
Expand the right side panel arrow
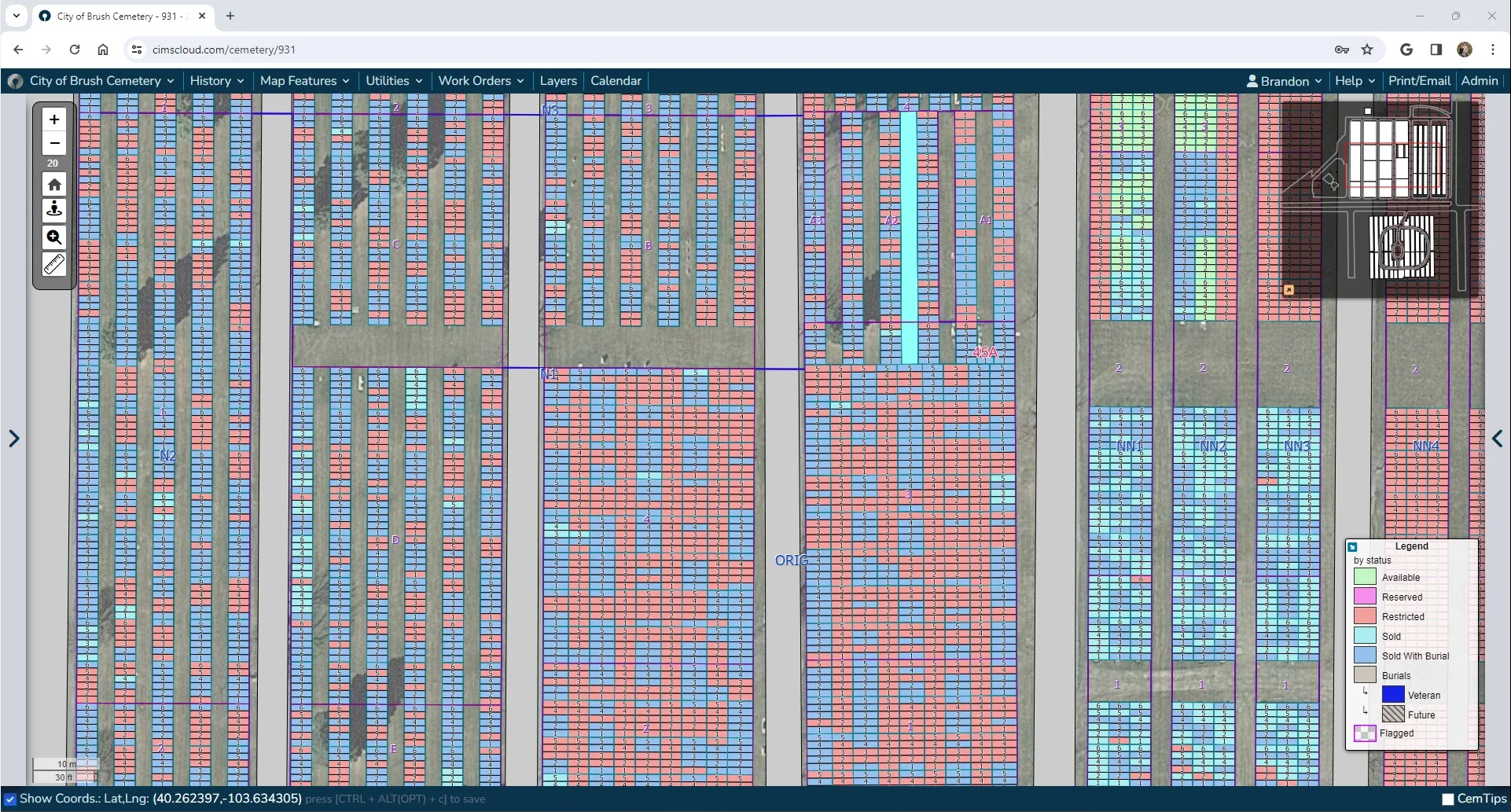point(1498,439)
